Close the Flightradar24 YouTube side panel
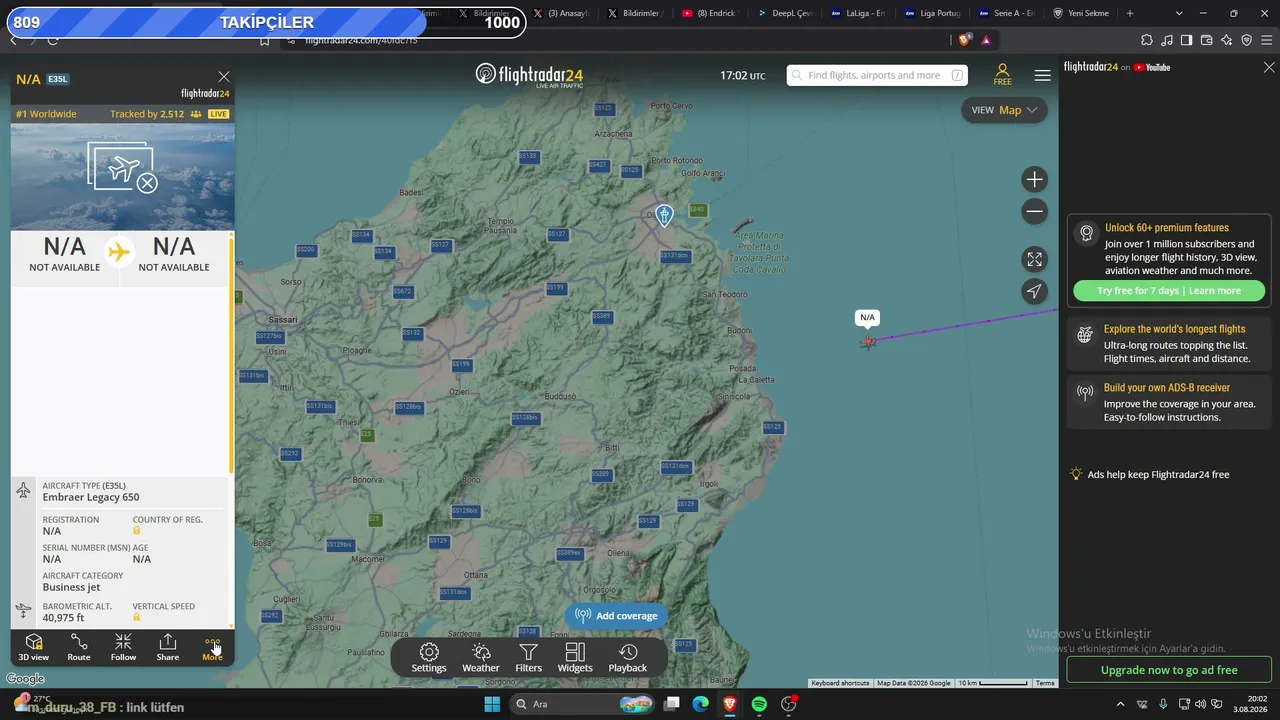 1269,67
